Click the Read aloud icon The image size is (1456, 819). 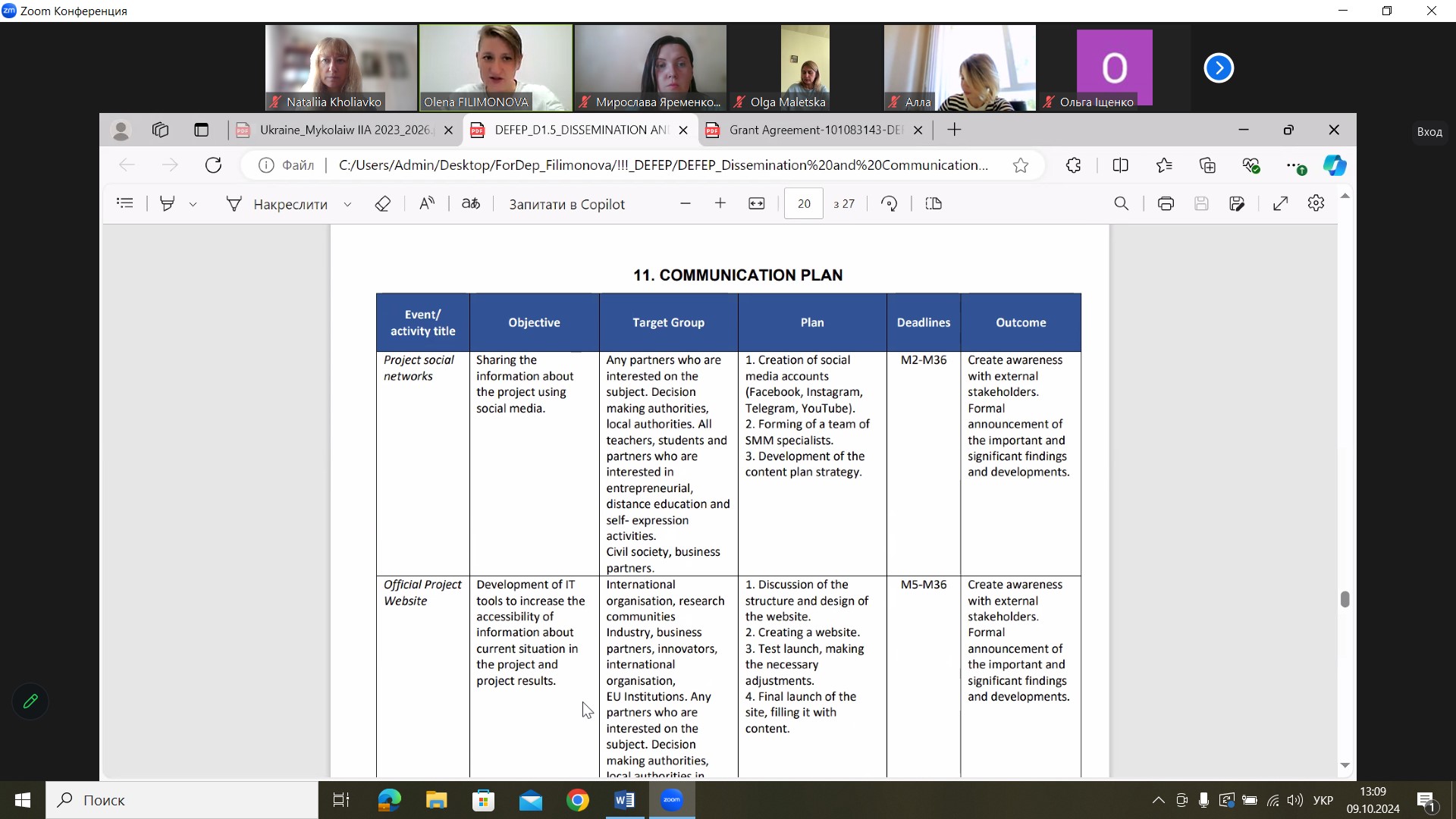[427, 204]
